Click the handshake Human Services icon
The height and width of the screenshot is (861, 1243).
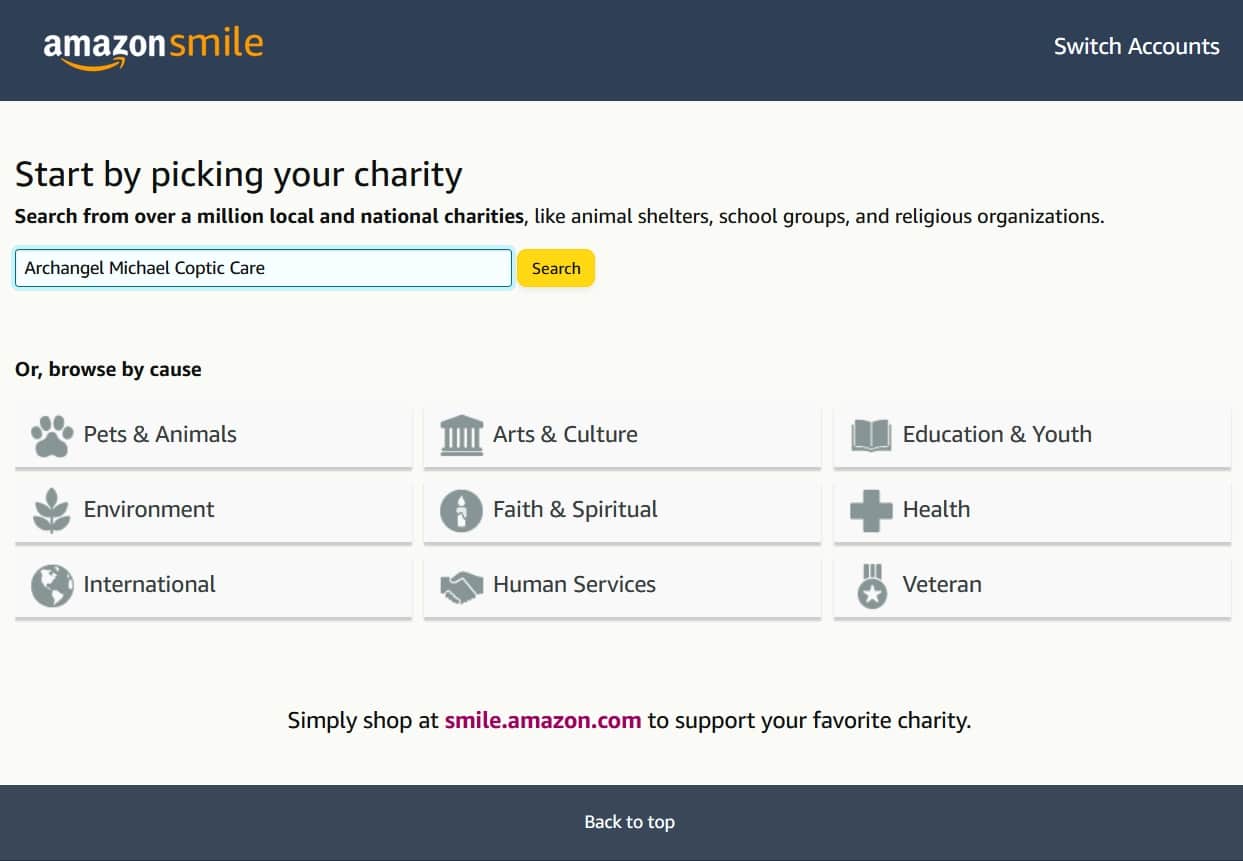[461, 586]
